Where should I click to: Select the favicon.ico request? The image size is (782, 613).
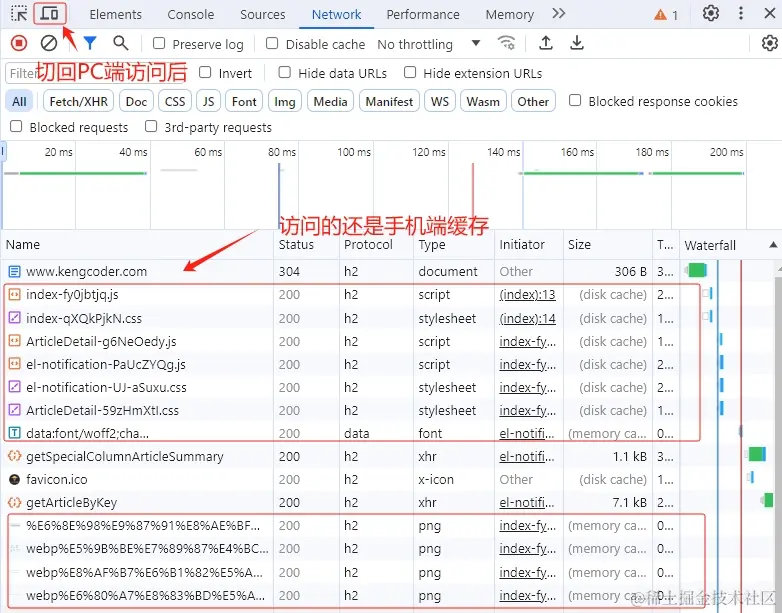click(56, 479)
